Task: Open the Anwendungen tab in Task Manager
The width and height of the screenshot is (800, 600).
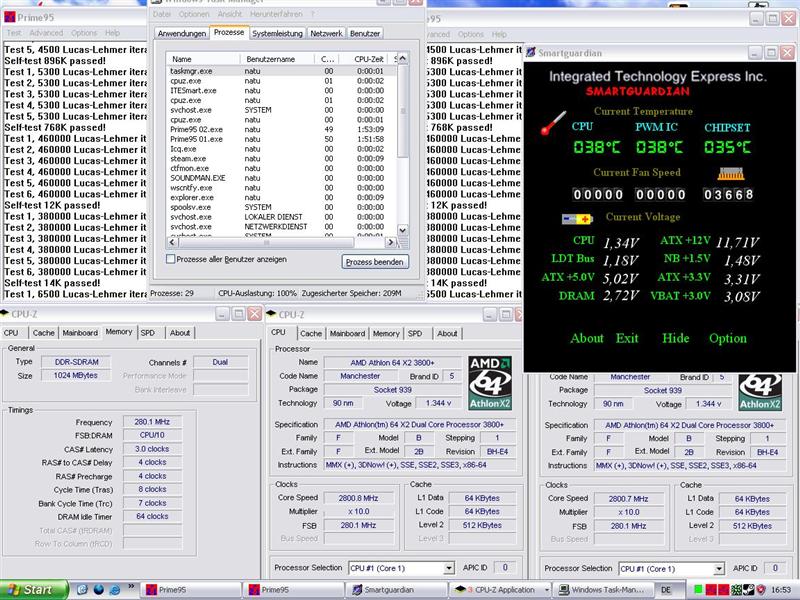Action: [182, 33]
